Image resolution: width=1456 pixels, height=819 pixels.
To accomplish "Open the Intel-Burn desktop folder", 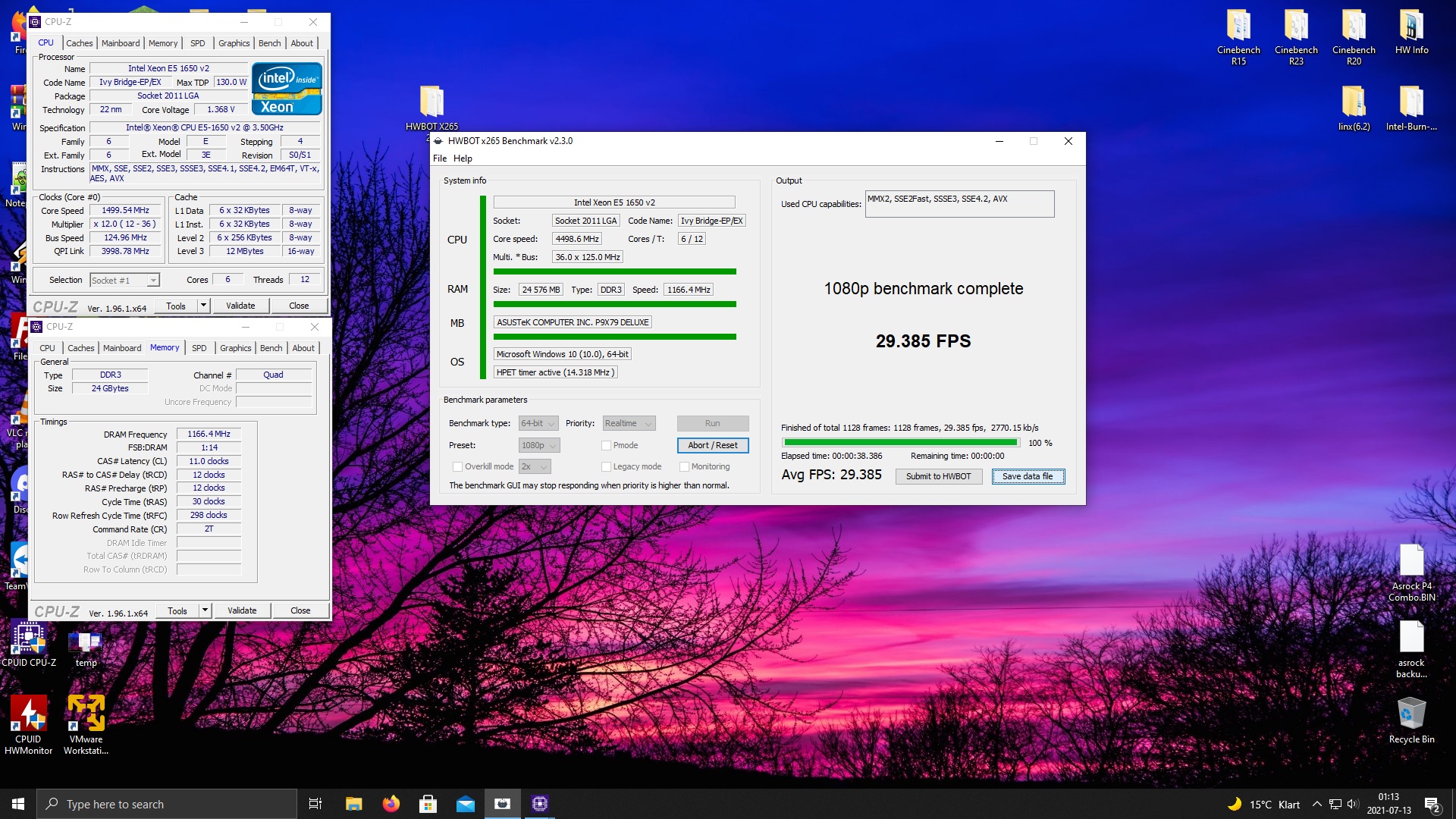I will 1411,108.
